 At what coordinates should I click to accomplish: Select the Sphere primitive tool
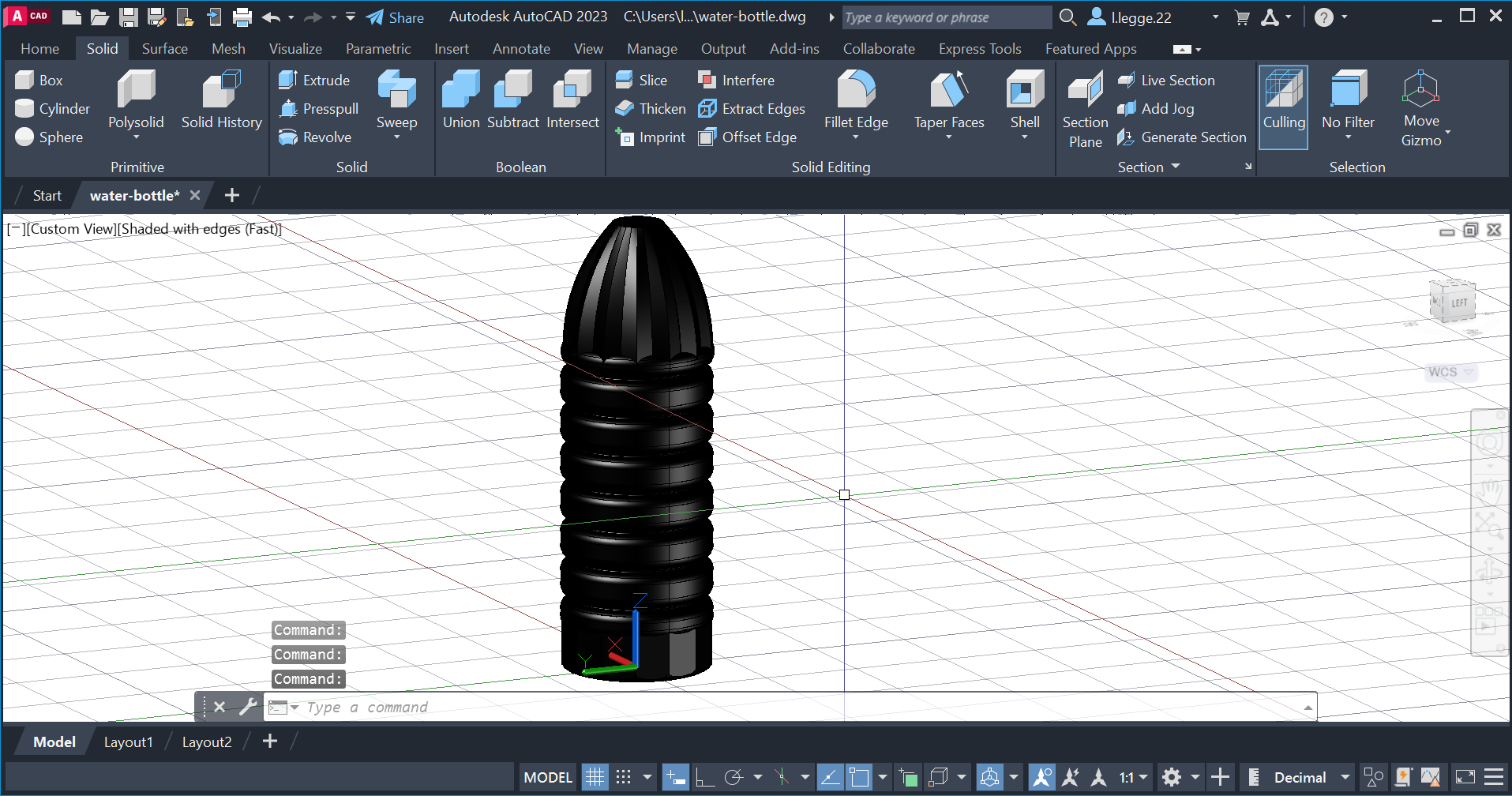tap(49, 137)
